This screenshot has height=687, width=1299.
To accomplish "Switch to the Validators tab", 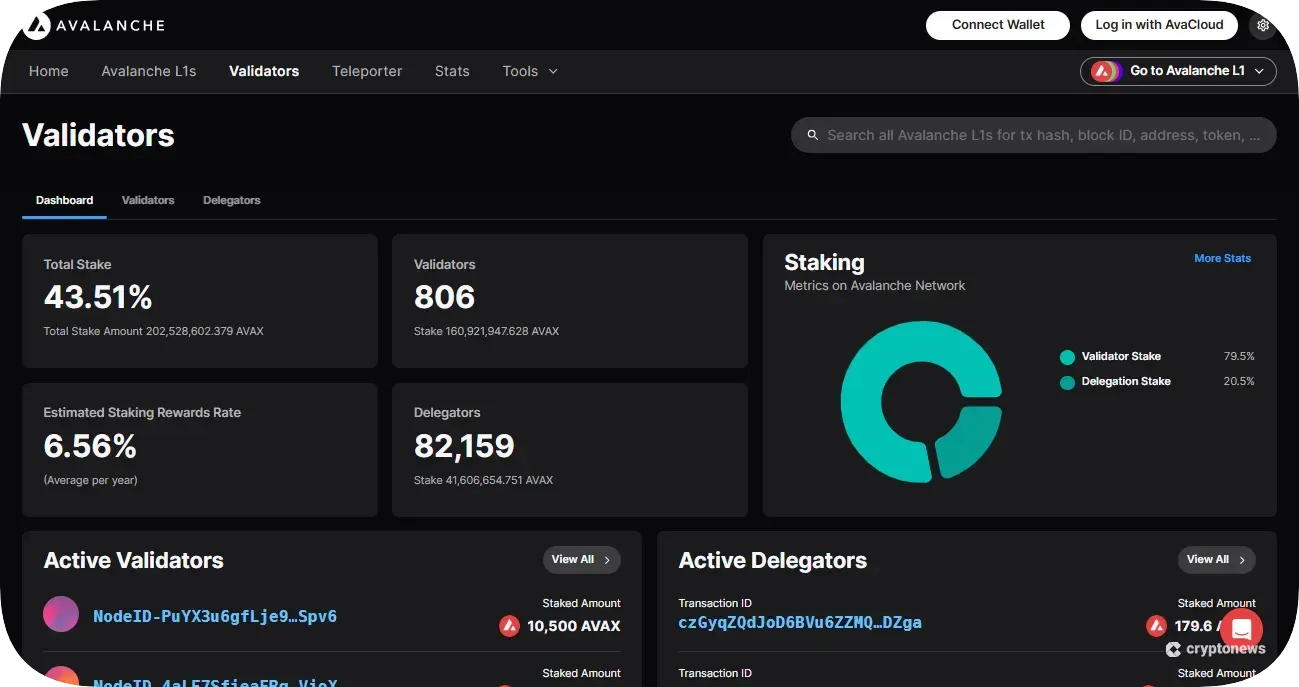I will [x=147, y=200].
